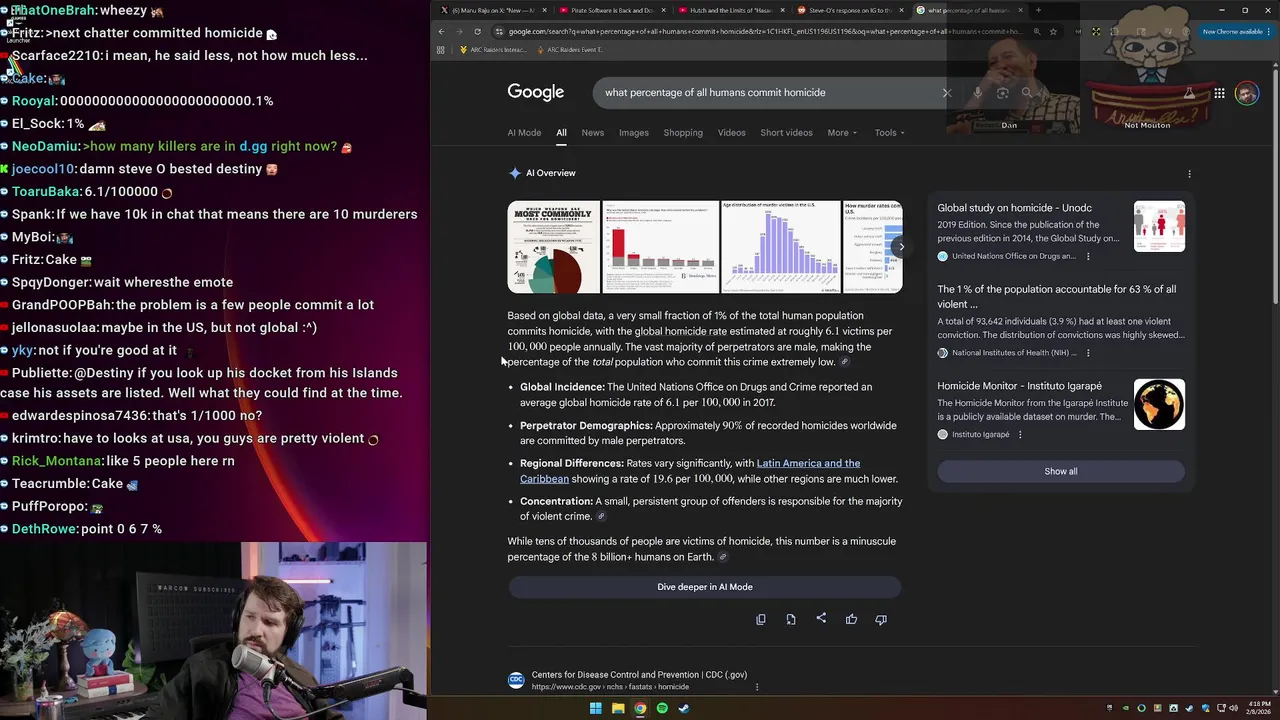Open 'Most Commonly' weapons infographic thumbnail
Screen dimensions: 1280x720
pos(554,247)
